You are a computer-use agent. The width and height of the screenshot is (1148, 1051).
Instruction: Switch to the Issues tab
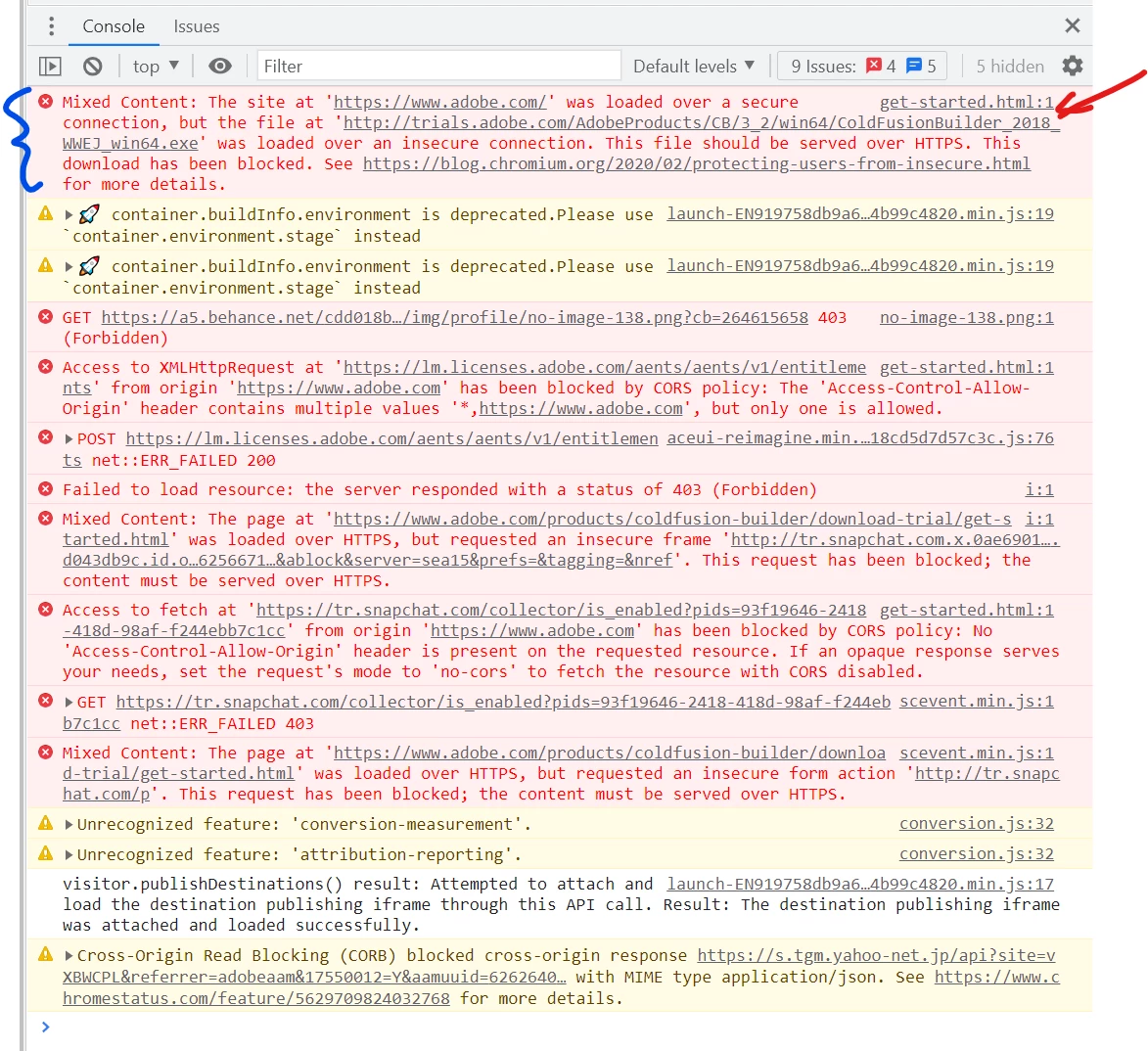196,26
